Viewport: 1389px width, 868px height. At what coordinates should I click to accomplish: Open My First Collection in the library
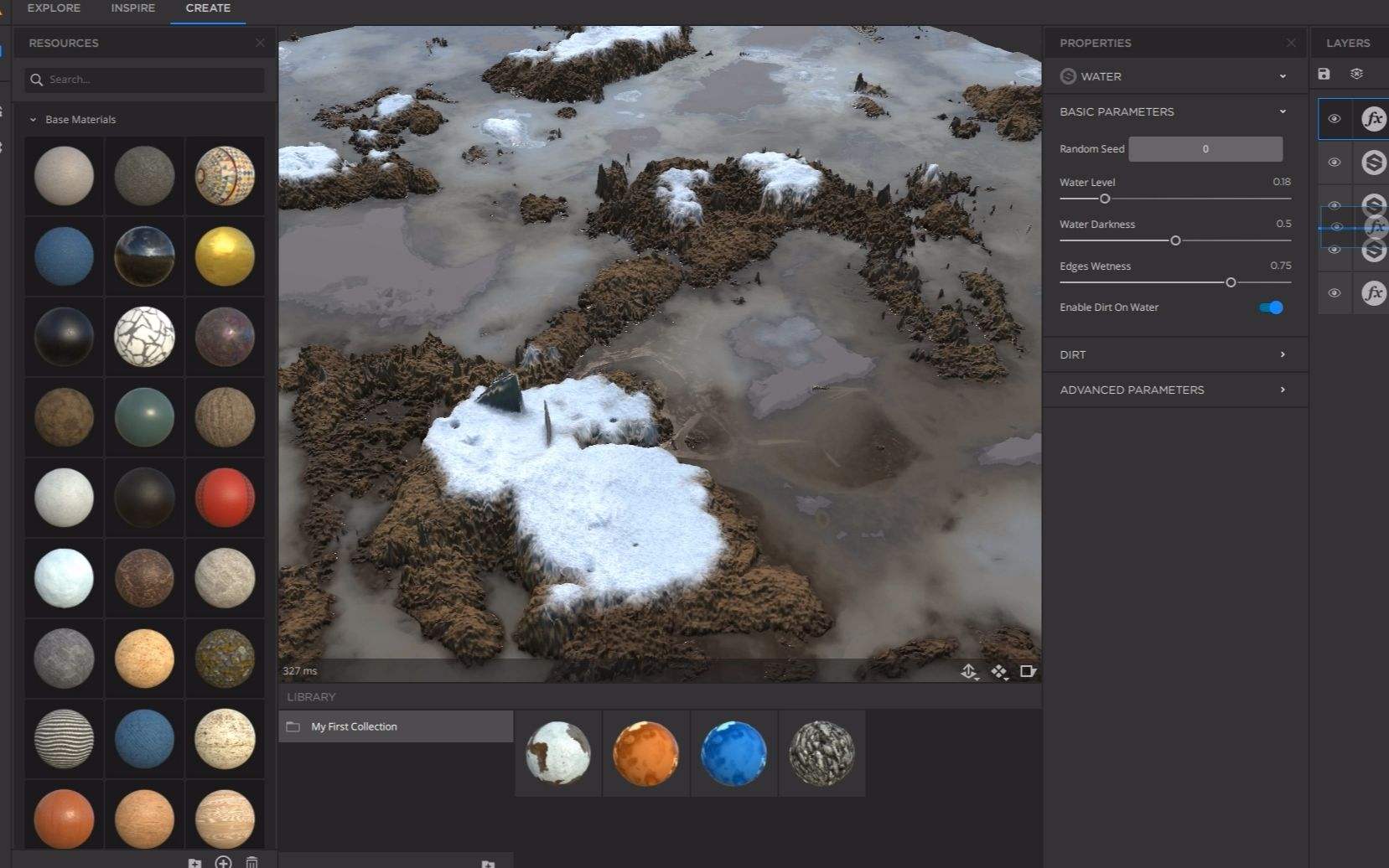click(x=354, y=726)
